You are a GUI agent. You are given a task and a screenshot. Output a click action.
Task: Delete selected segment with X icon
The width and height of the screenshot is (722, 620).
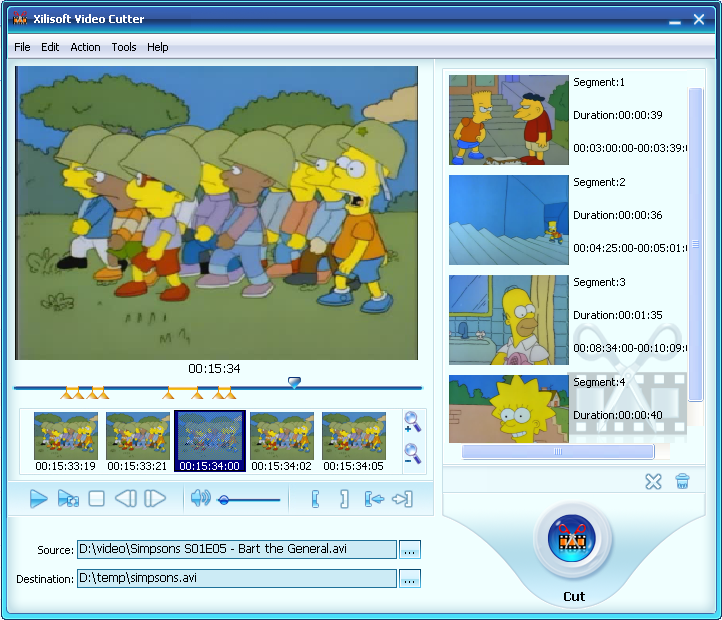[653, 482]
